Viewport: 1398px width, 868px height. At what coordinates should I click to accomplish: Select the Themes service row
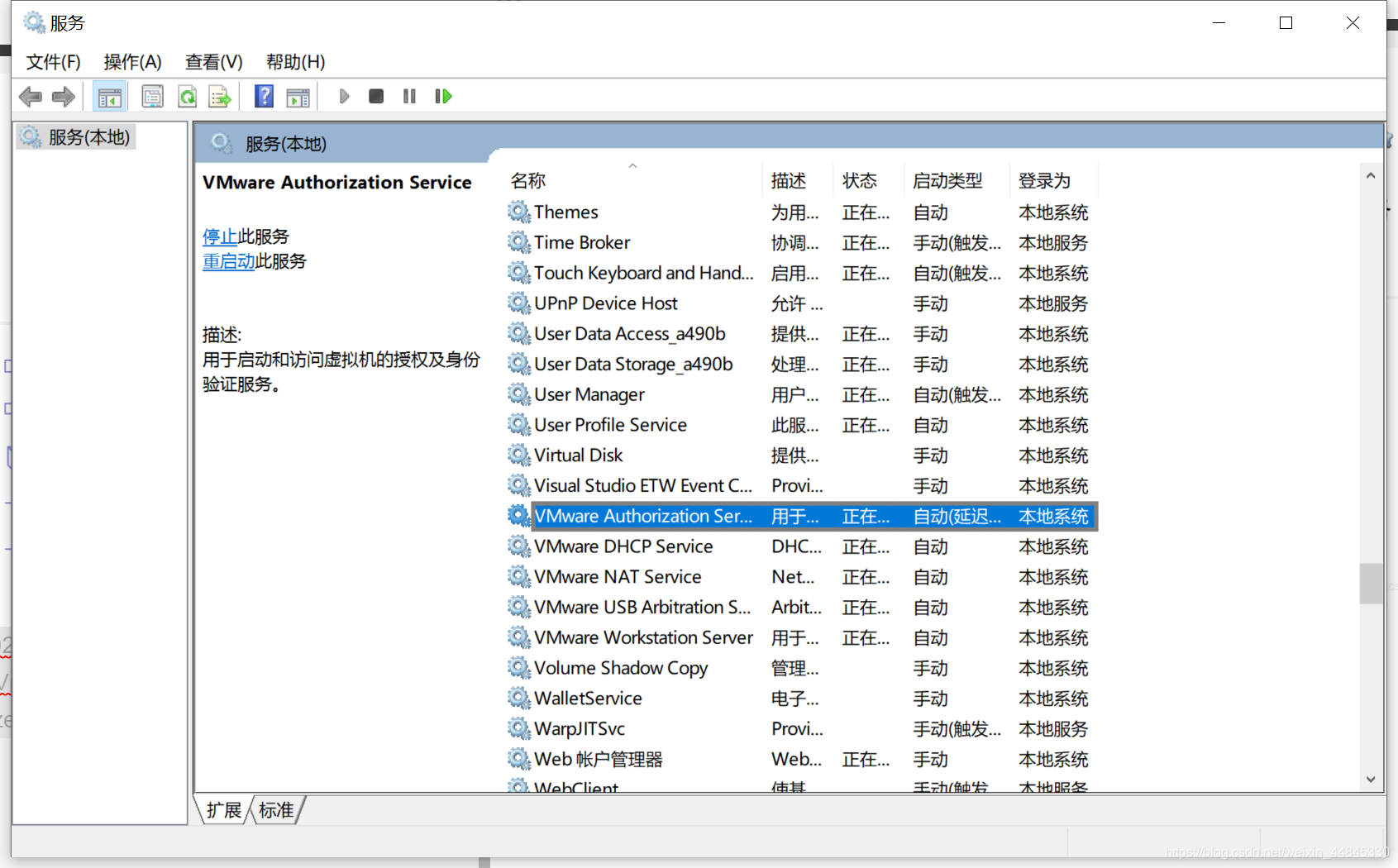tap(802, 212)
